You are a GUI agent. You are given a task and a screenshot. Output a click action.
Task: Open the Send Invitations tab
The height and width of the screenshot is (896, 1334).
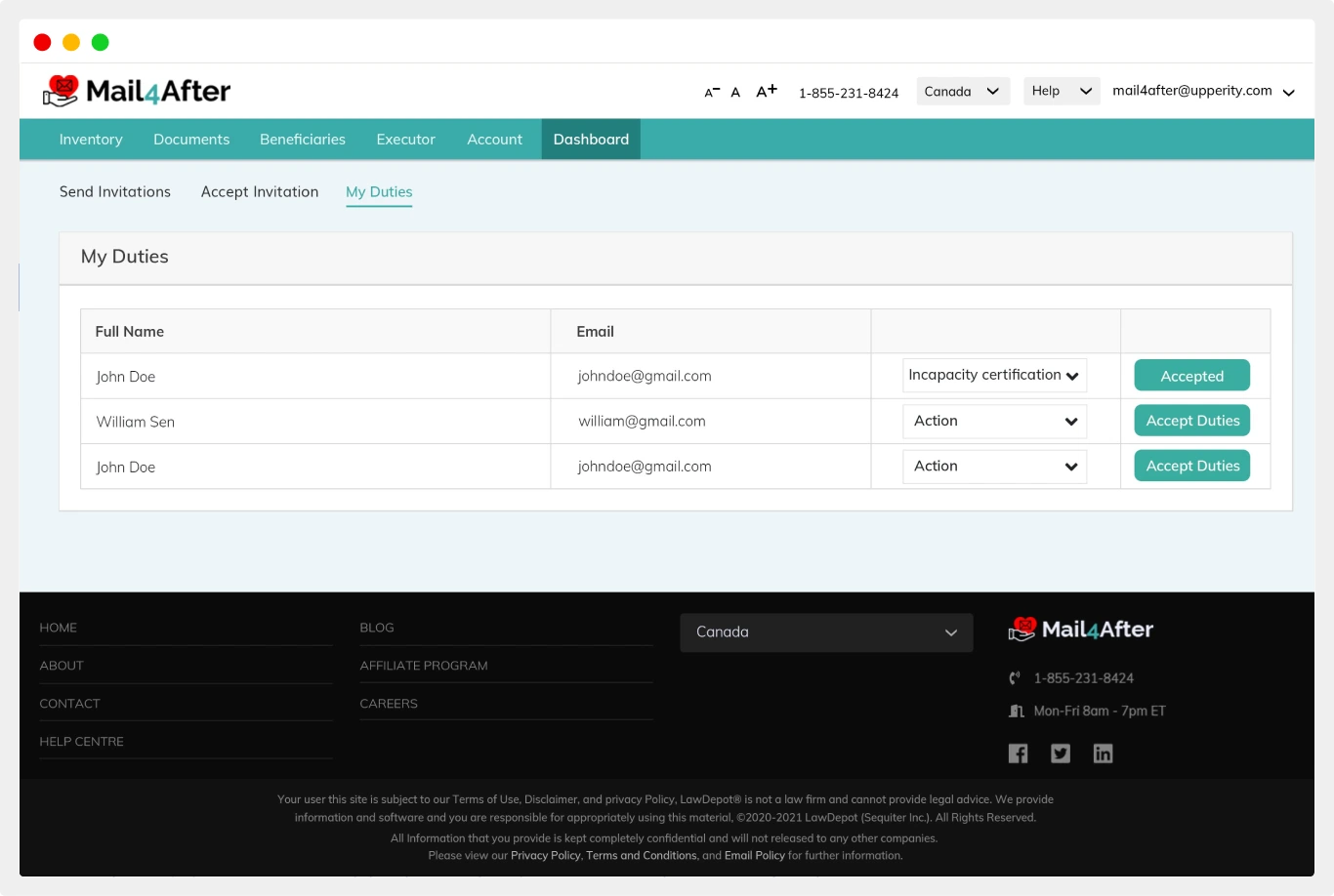[115, 191]
